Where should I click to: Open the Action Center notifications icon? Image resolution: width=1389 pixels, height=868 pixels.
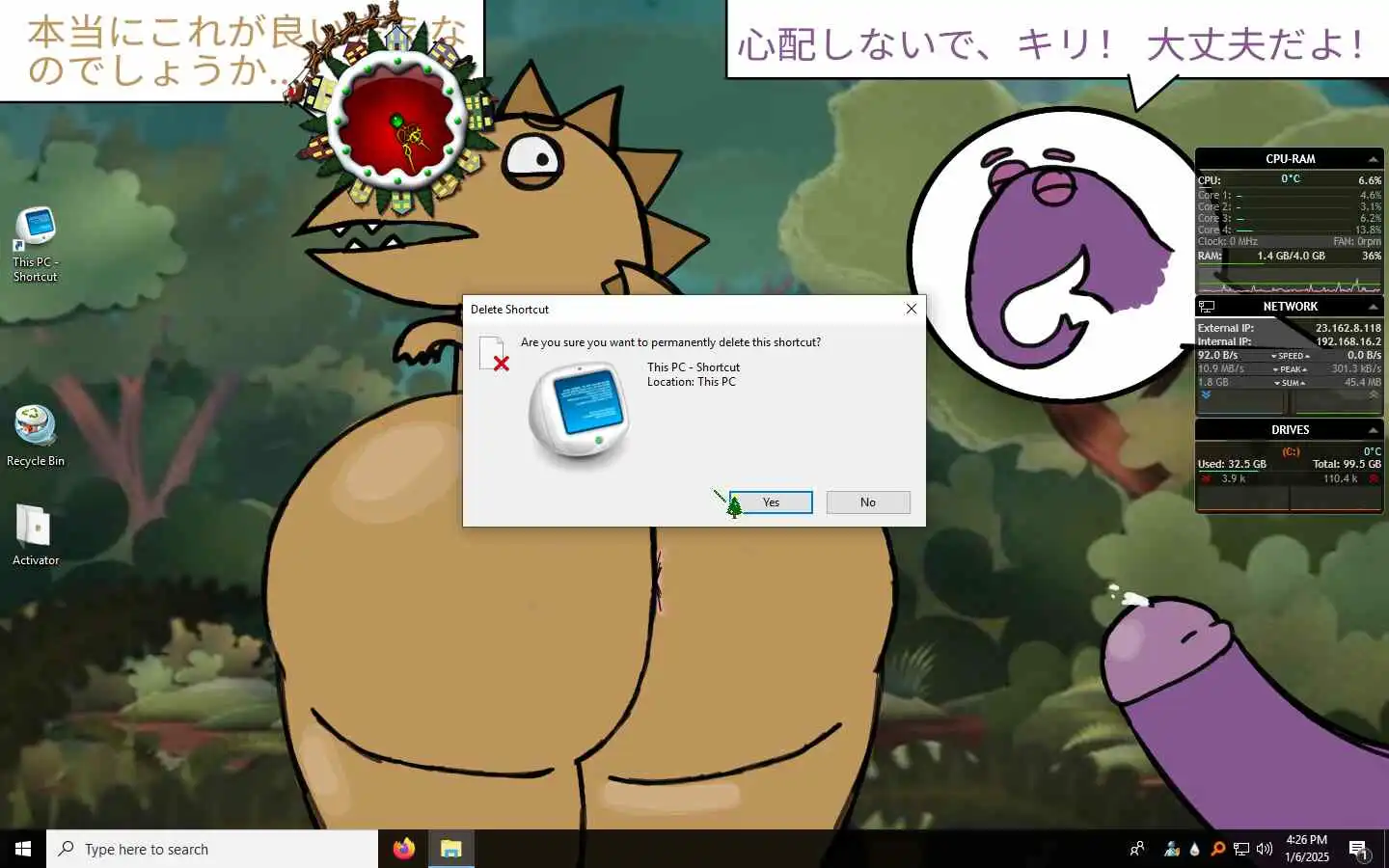click(x=1359, y=850)
